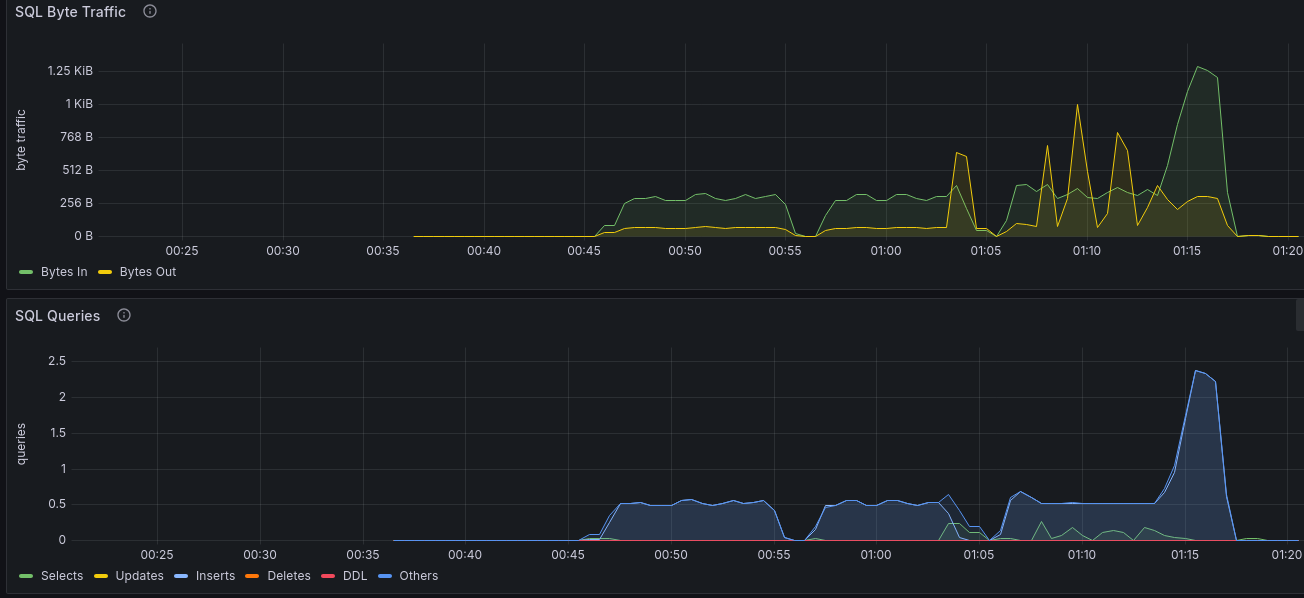Select the Inserts legend label
The width and height of the screenshot is (1304, 598).
[x=216, y=576]
